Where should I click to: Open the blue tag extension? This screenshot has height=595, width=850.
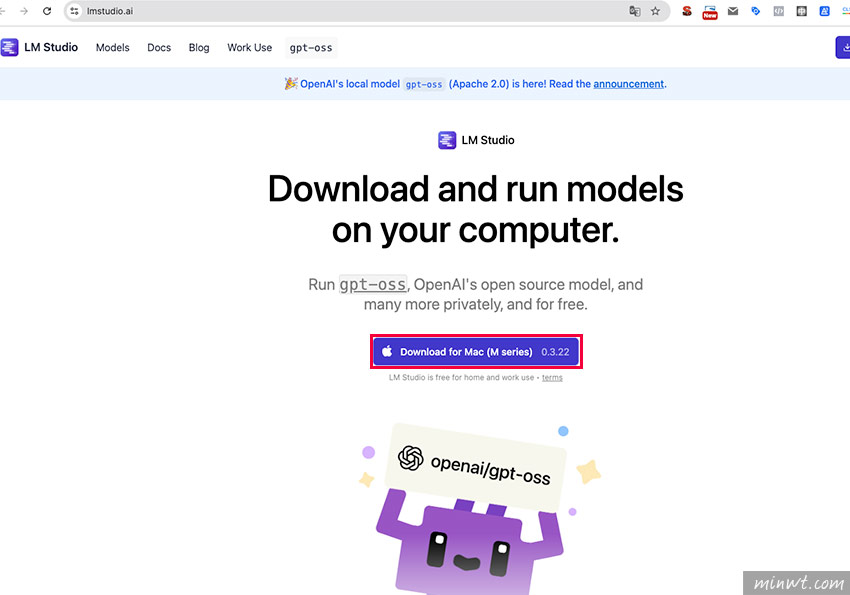coord(756,11)
